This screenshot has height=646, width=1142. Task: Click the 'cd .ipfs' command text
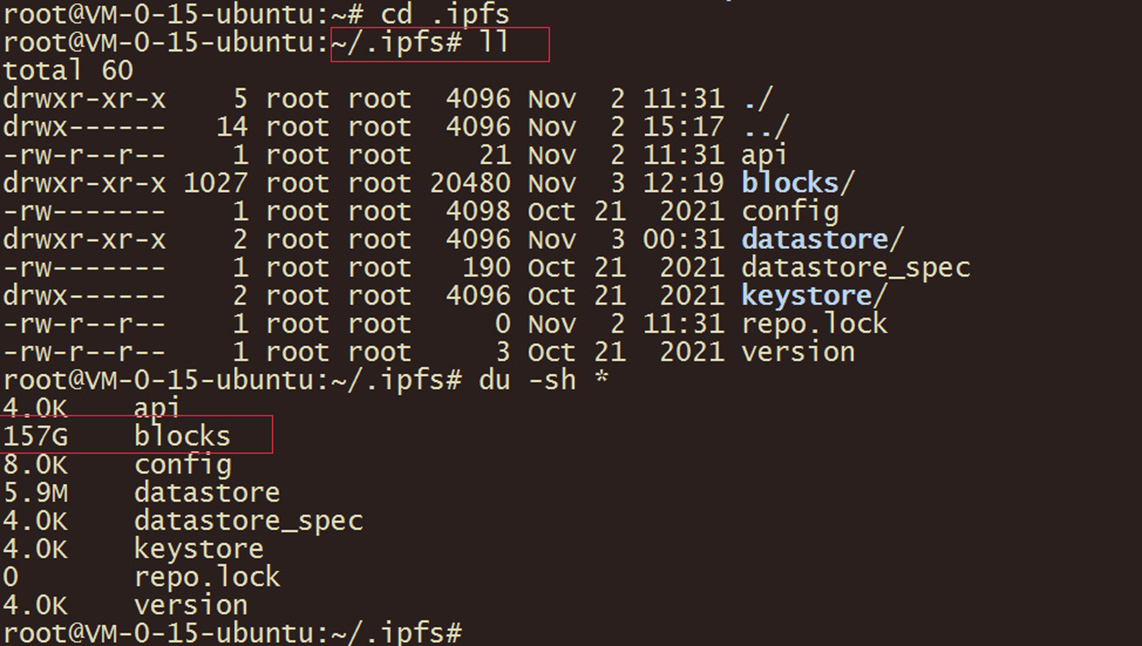pyautogui.click(x=445, y=15)
